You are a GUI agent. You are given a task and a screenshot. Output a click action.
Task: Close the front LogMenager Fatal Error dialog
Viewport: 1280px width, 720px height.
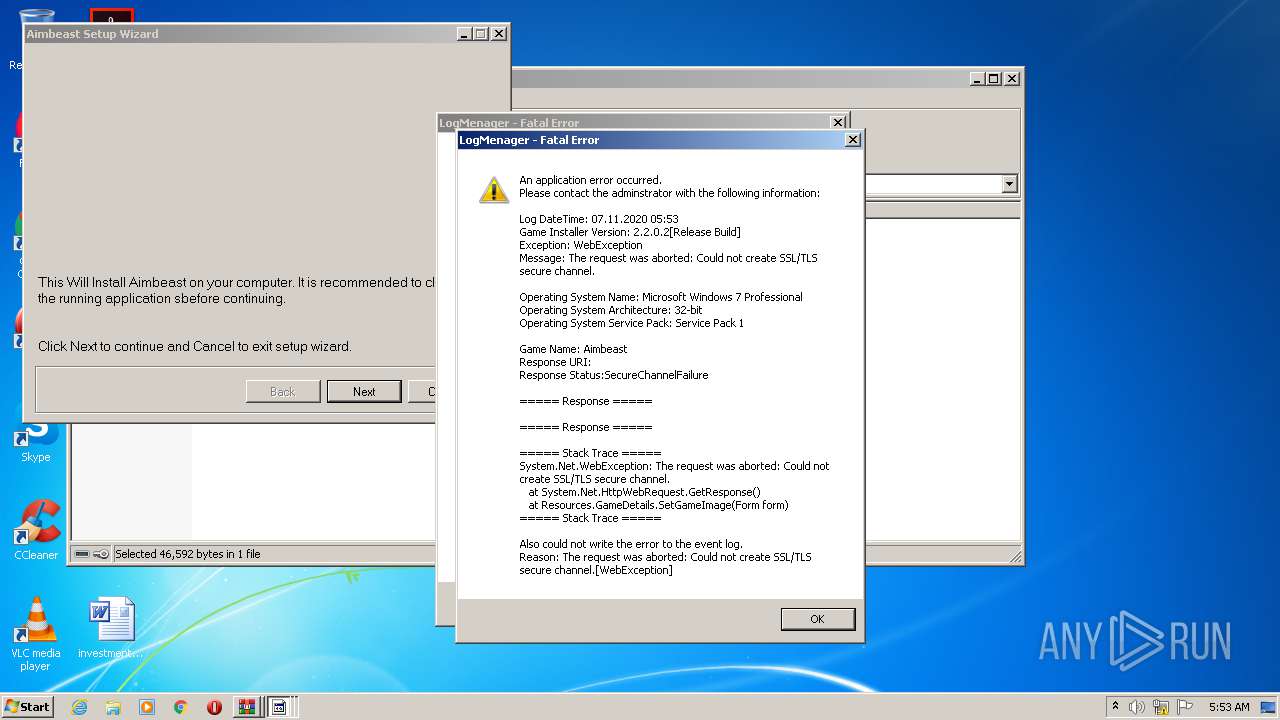coord(853,140)
